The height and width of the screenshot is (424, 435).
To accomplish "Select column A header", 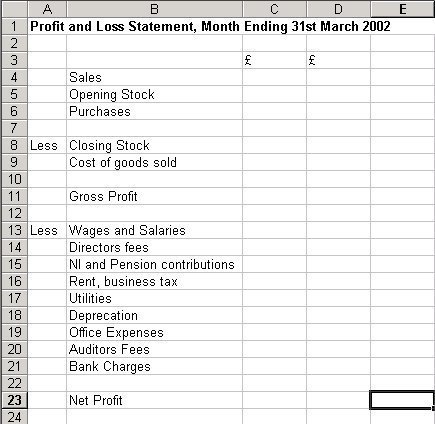I will [x=47, y=9].
